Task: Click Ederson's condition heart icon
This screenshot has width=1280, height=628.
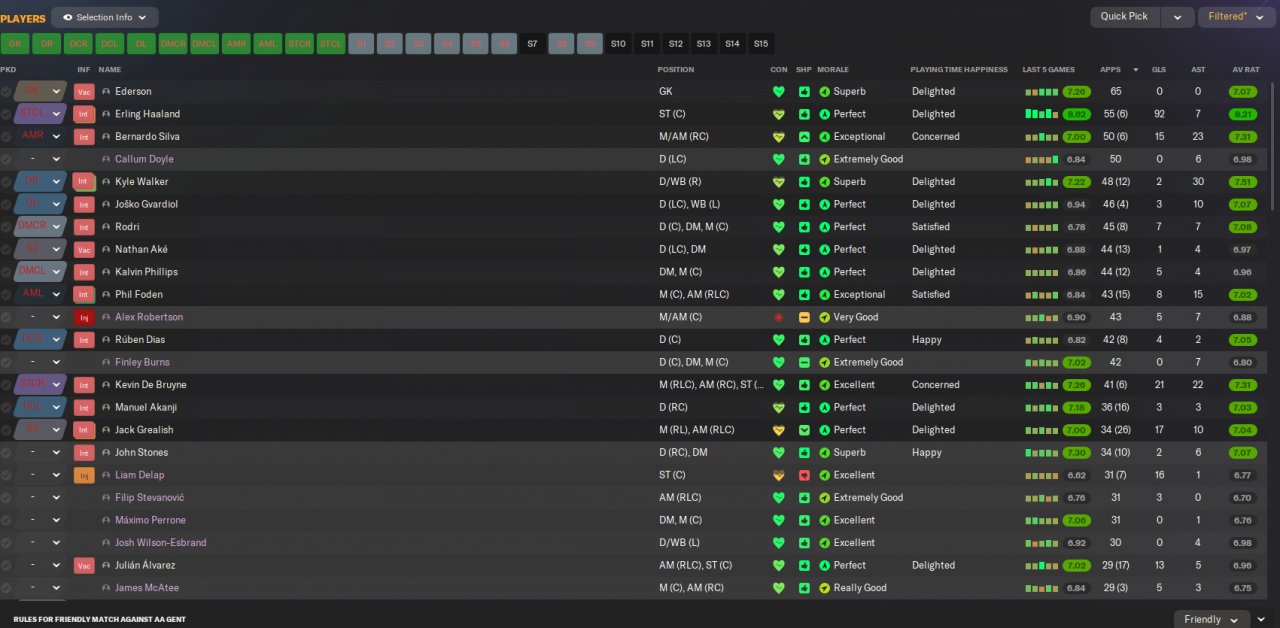Action: click(779, 92)
